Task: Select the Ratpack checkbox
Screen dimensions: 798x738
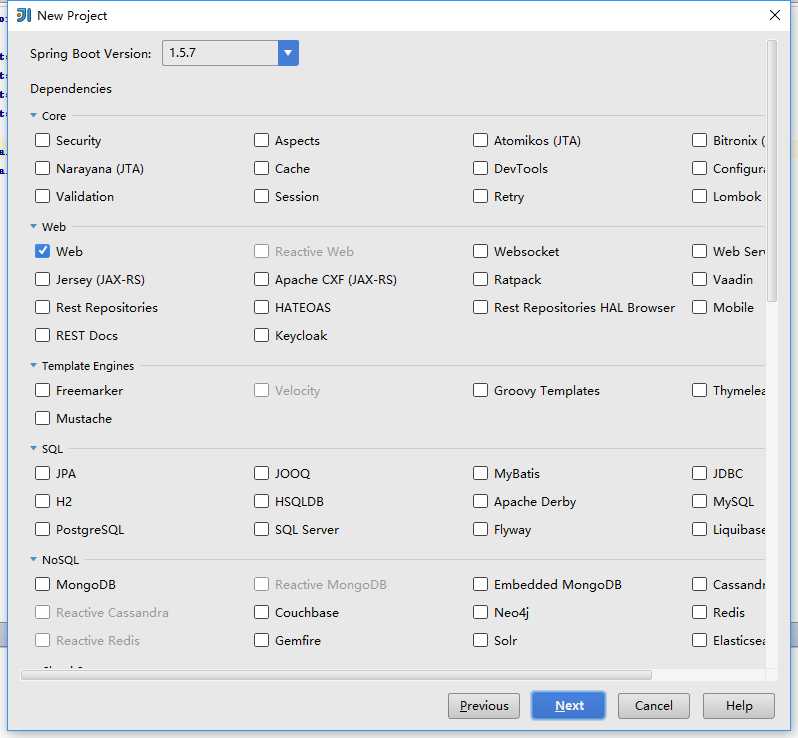Action: [x=480, y=279]
